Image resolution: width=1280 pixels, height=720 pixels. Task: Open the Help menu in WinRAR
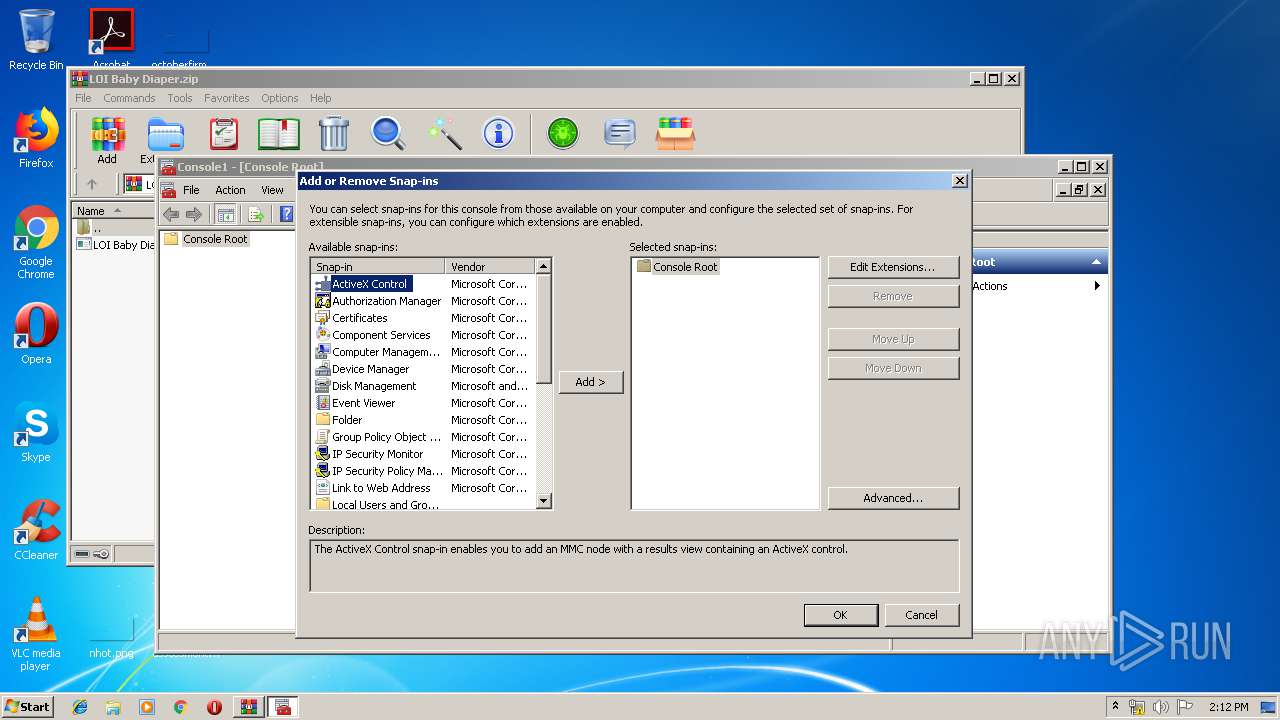tap(320, 98)
